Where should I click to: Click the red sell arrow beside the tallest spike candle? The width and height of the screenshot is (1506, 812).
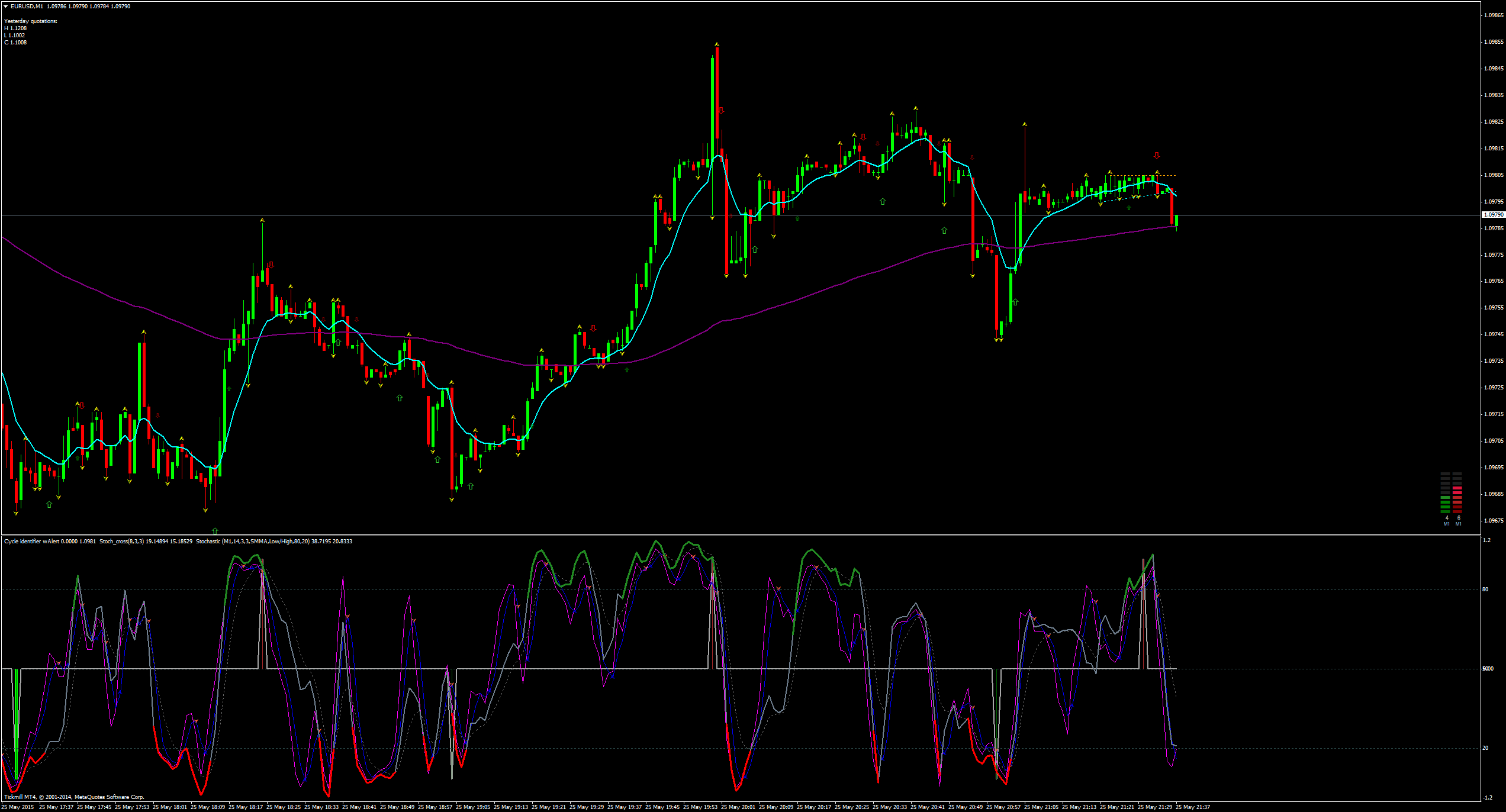click(721, 111)
